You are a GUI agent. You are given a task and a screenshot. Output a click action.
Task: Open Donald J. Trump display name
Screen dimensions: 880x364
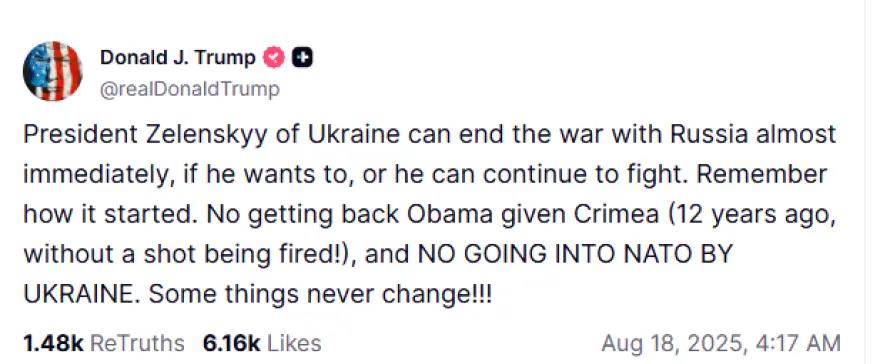pos(178,57)
